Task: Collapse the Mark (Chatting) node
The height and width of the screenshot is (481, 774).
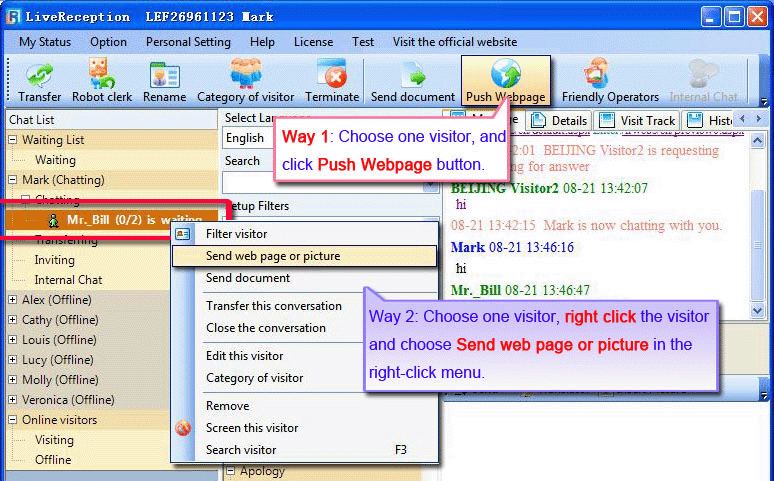Action: 12,180
